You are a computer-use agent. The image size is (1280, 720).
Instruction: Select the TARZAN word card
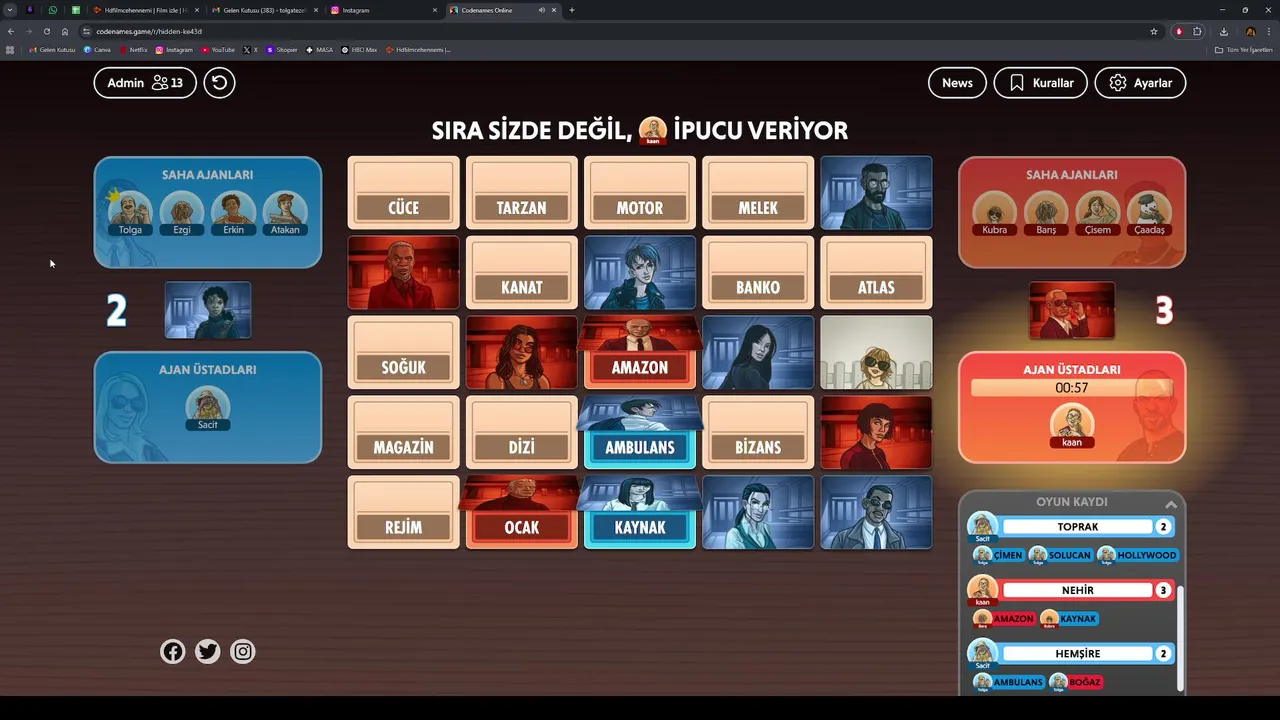[521, 193]
